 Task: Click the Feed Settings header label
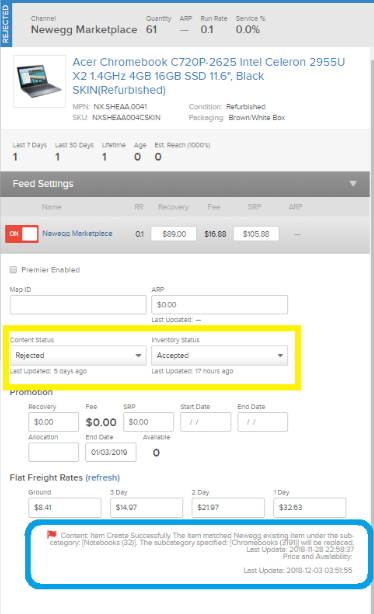point(43,184)
